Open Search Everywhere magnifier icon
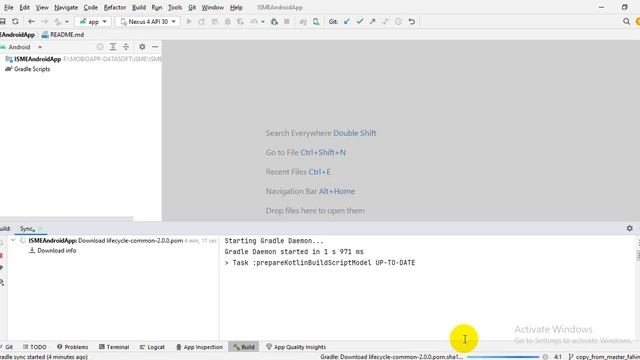Viewport: 640px width, 360px height. click(627, 22)
